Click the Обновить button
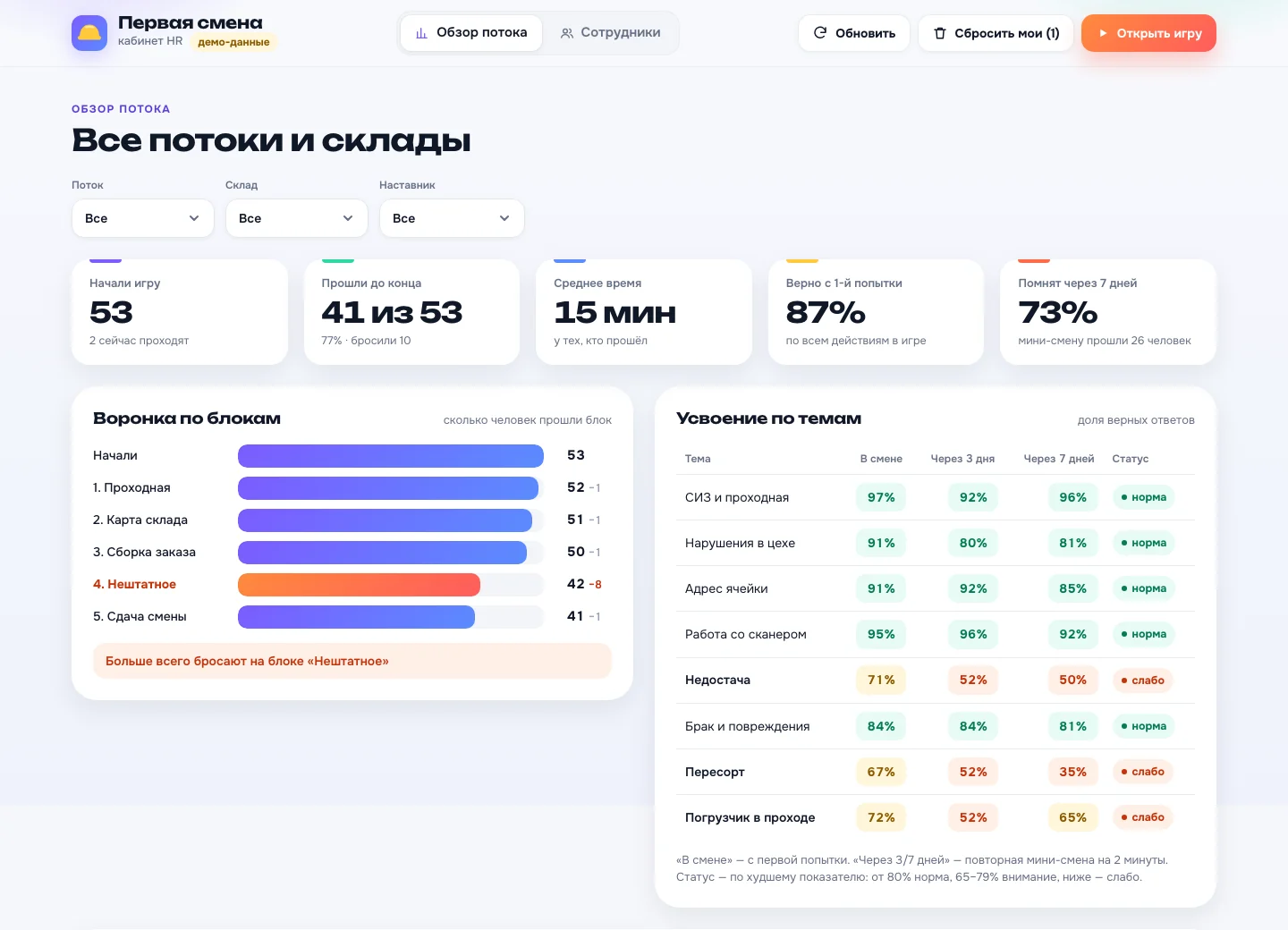This screenshot has width=1288, height=930. tap(854, 33)
